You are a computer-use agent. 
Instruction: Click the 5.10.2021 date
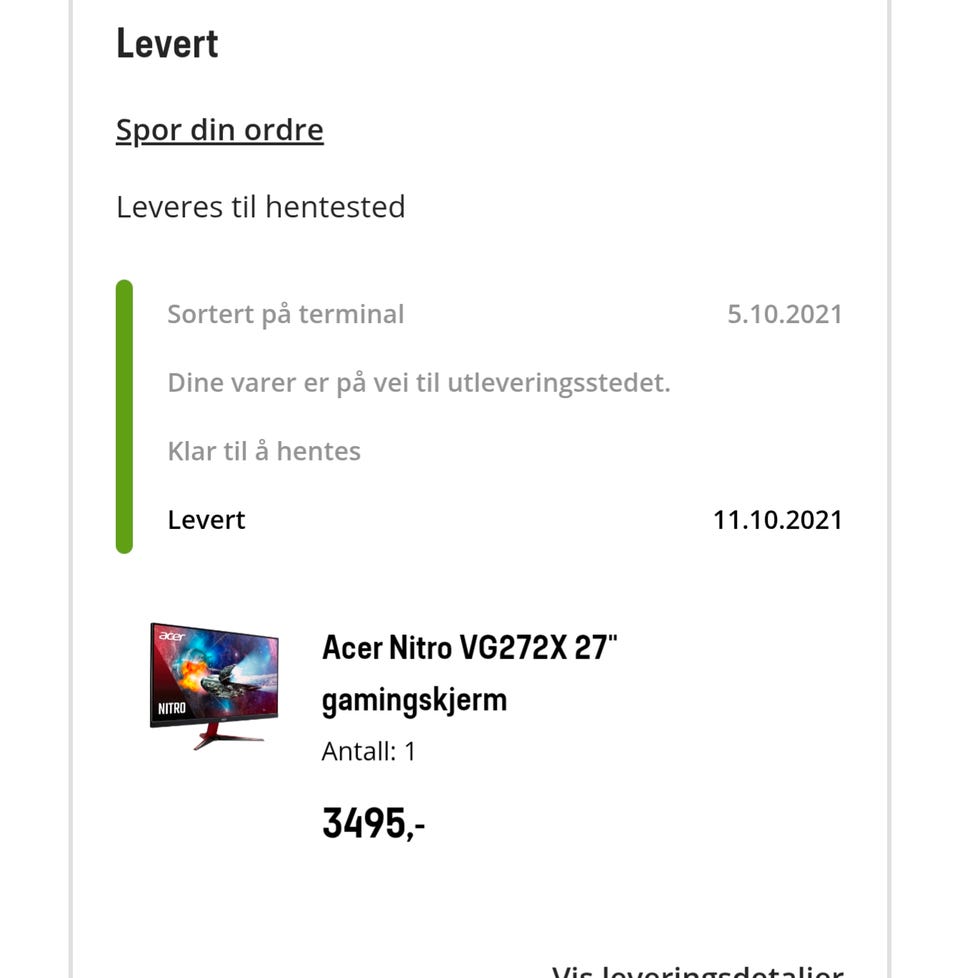(x=785, y=314)
